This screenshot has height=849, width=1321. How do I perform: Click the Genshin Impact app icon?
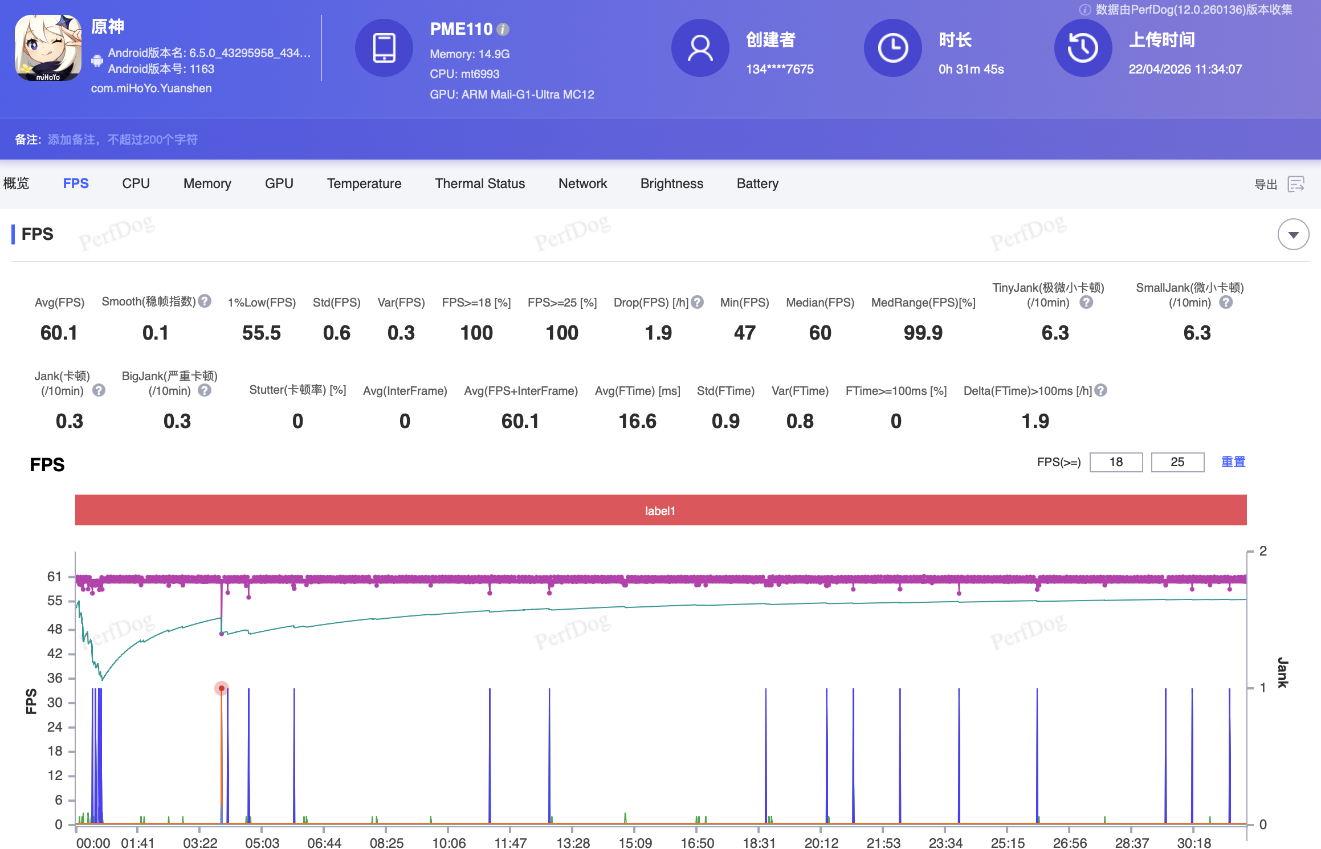48,48
